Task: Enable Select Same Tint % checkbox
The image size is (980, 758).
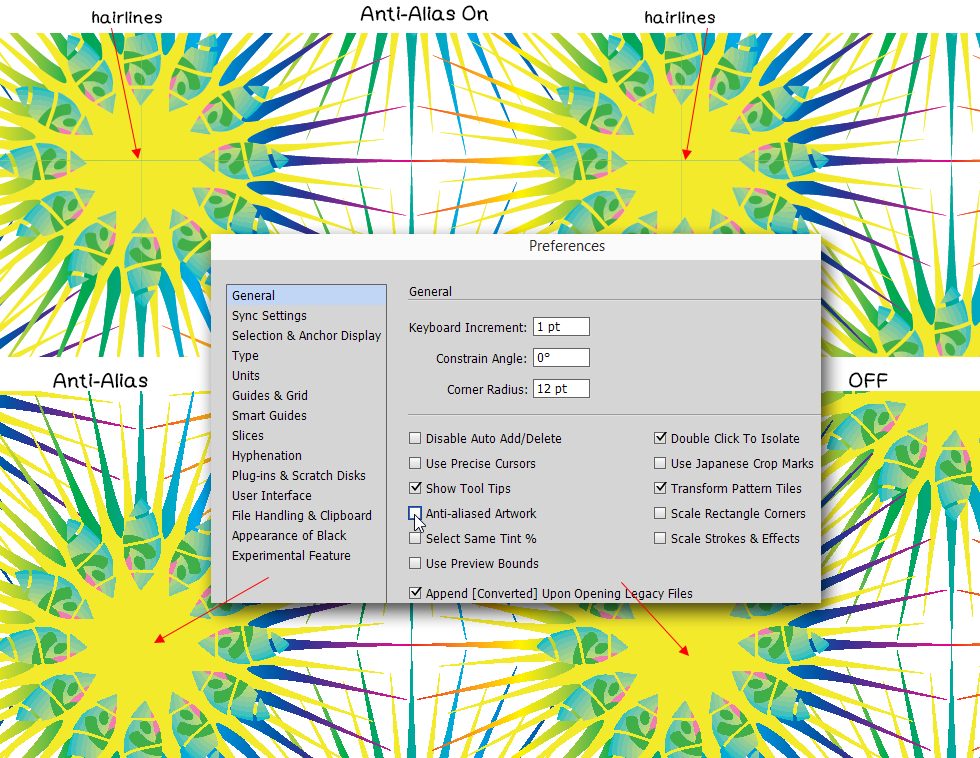Action: (x=415, y=539)
